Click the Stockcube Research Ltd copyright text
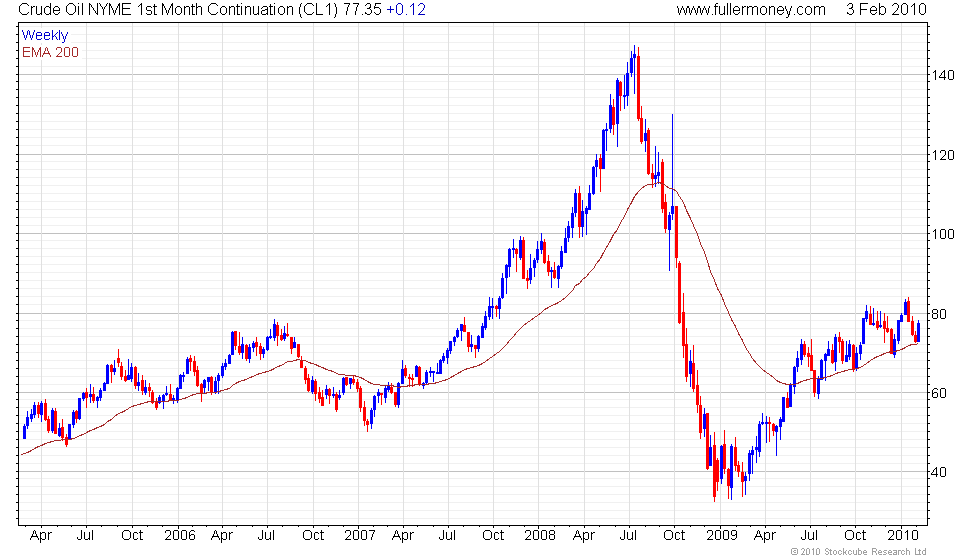 859,552
